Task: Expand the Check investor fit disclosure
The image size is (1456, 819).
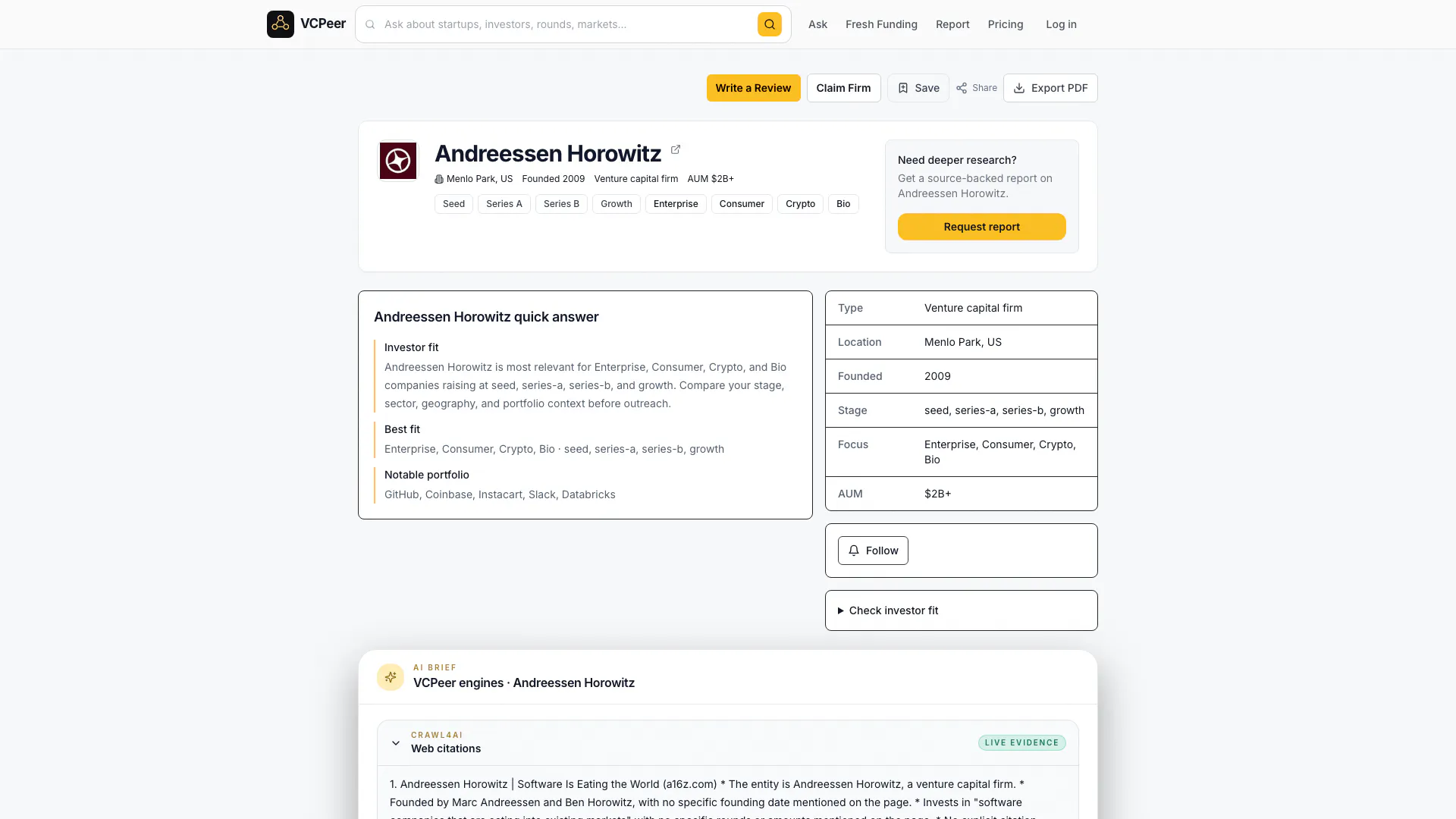Action: 887,610
